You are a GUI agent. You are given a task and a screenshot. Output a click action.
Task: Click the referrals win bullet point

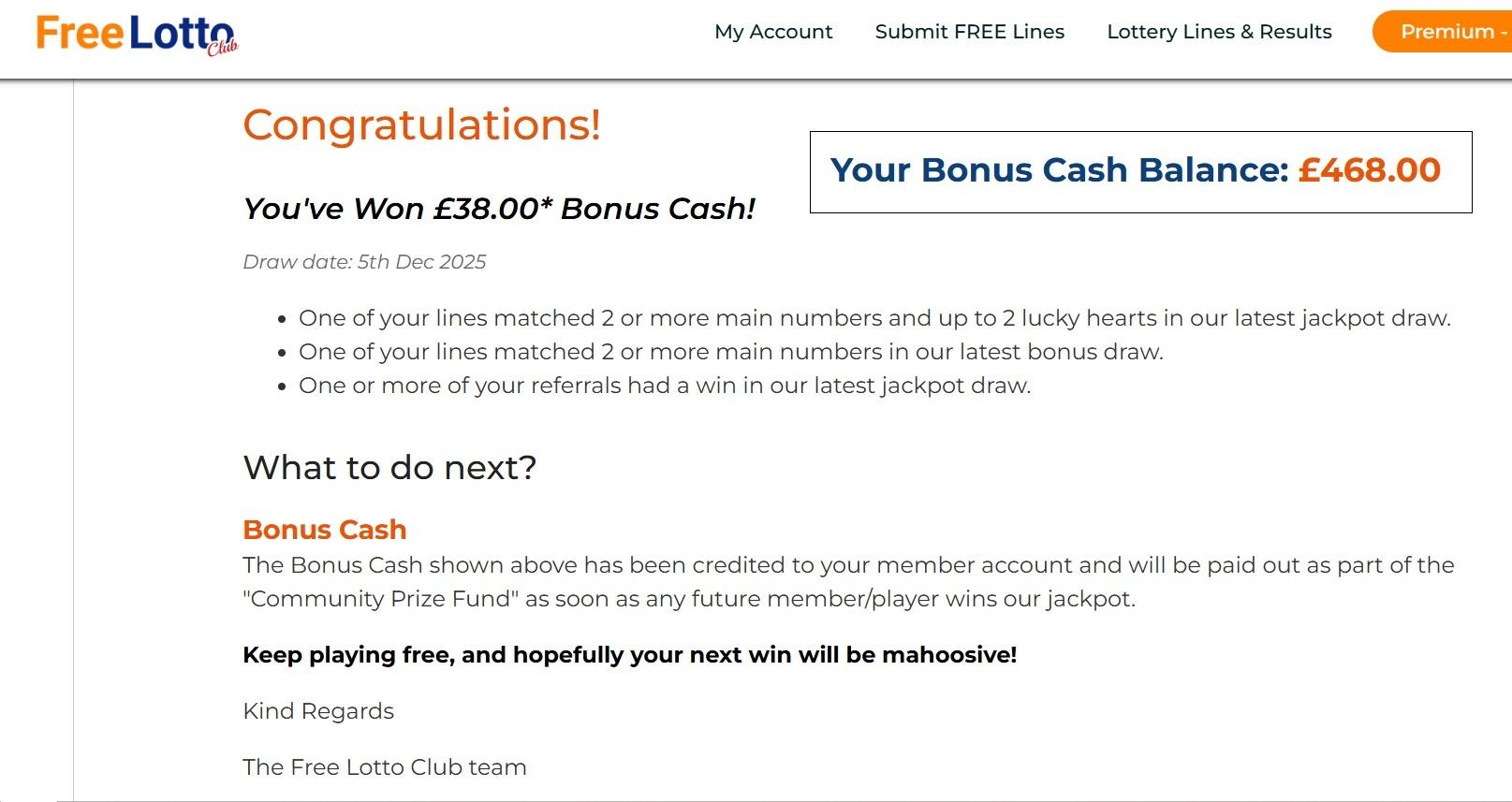coord(664,386)
